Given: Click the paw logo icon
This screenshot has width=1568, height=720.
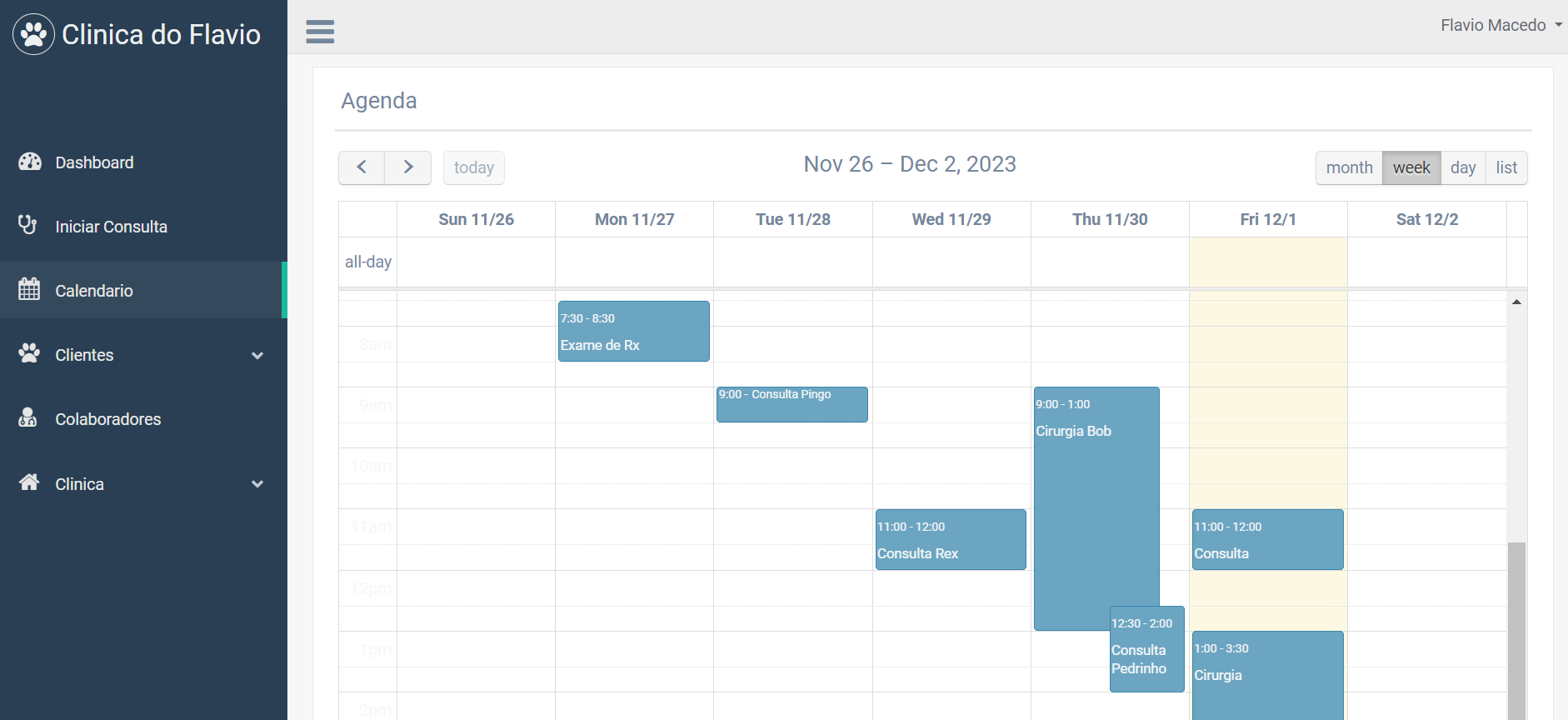Looking at the screenshot, I should tap(34, 34).
